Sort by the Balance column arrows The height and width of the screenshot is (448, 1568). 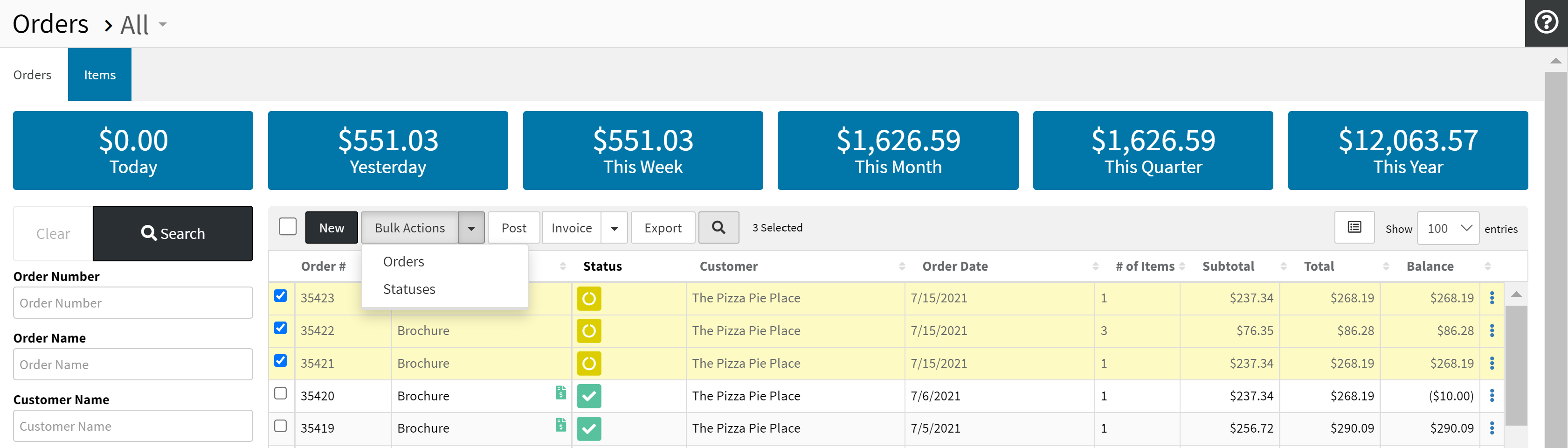tap(1488, 266)
